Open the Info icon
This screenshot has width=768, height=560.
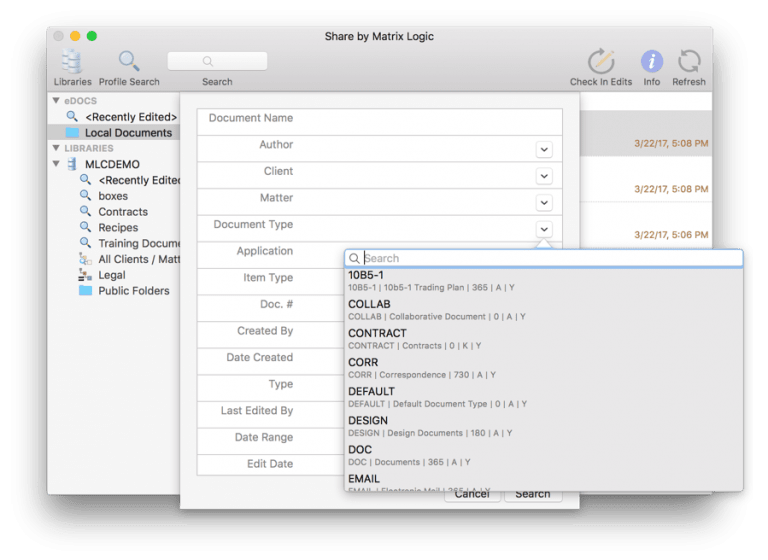pyautogui.click(x=651, y=62)
